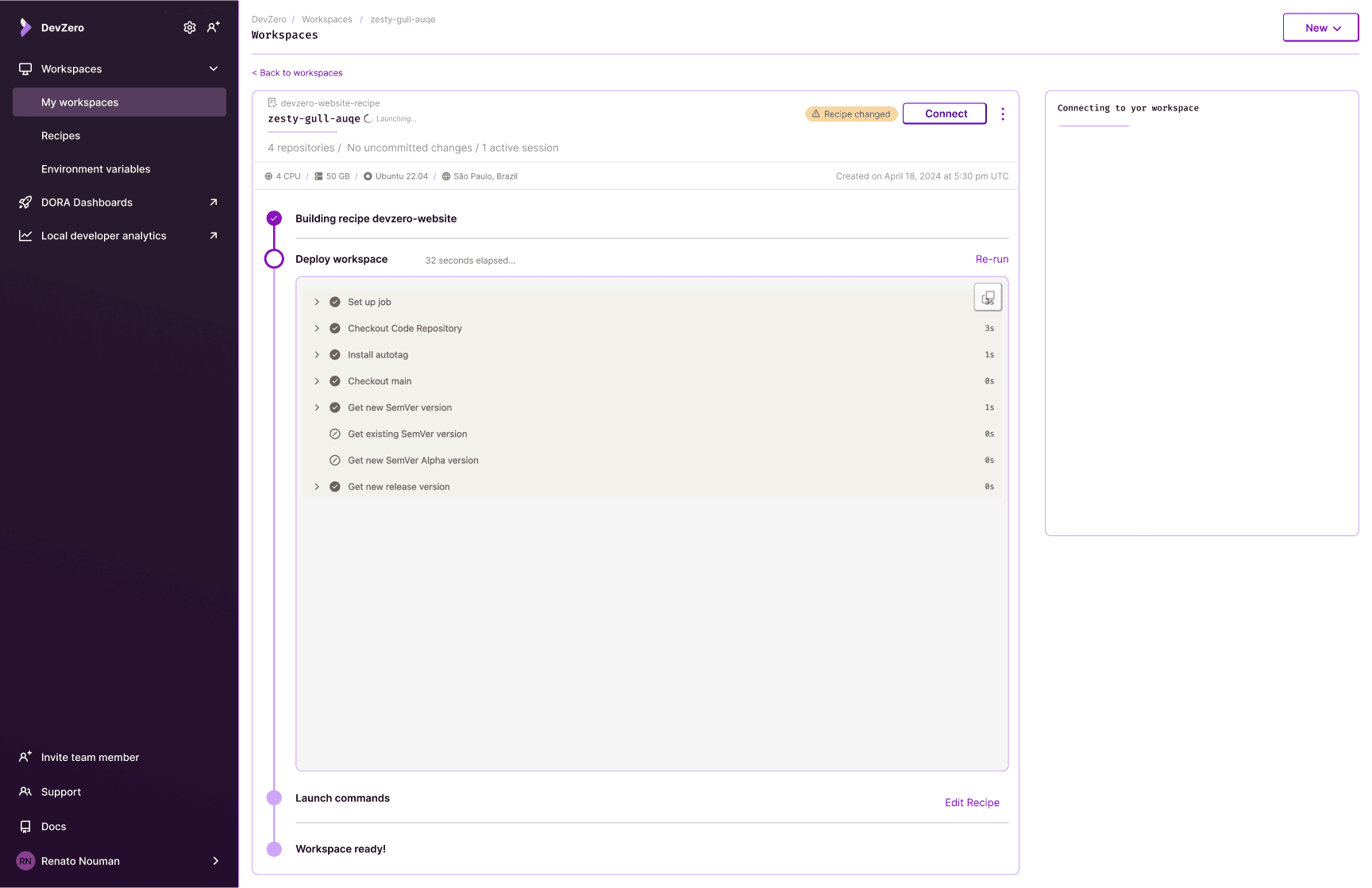Open DORA Dashboards external link arrow

(214, 203)
